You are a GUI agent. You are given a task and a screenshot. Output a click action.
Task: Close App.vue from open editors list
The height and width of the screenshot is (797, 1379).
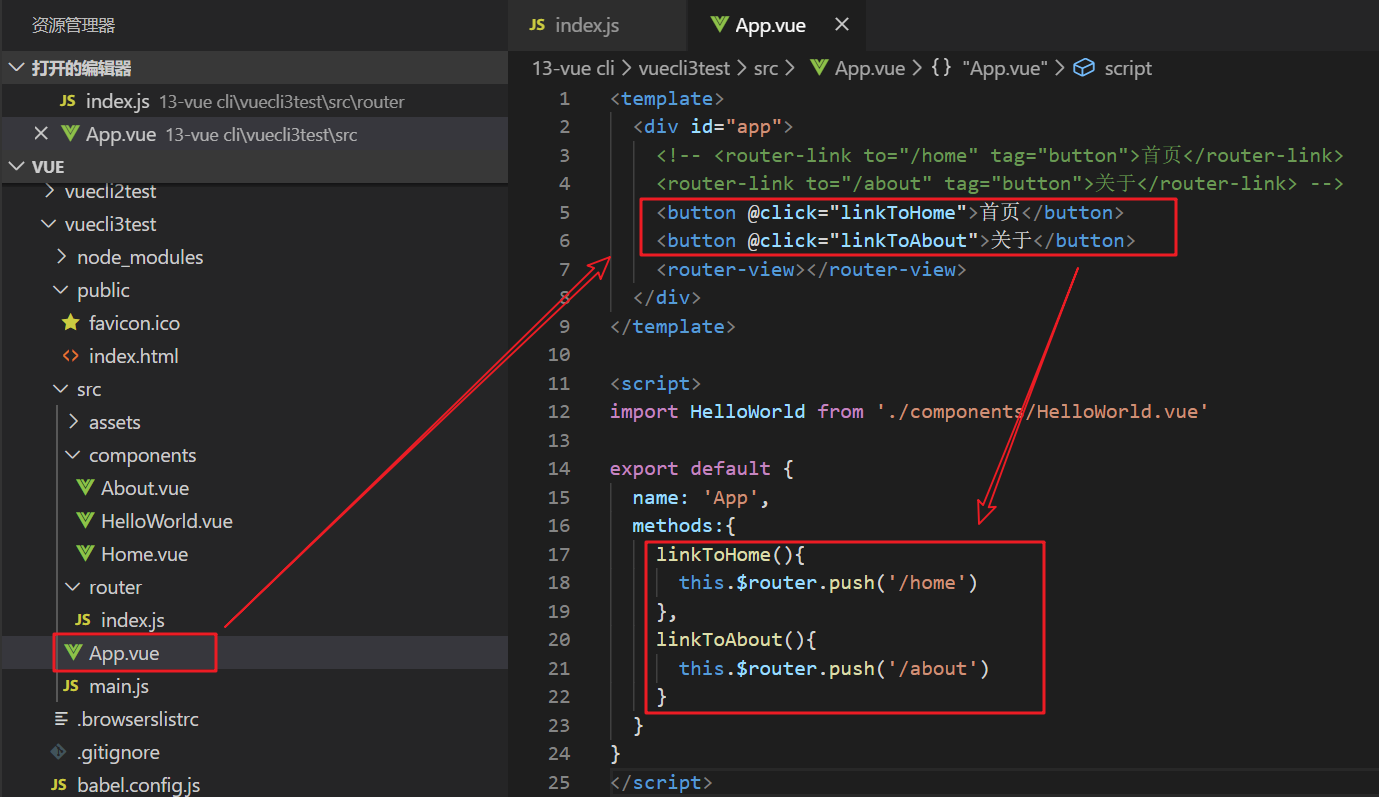pyautogui.click(x=41, y=134)
